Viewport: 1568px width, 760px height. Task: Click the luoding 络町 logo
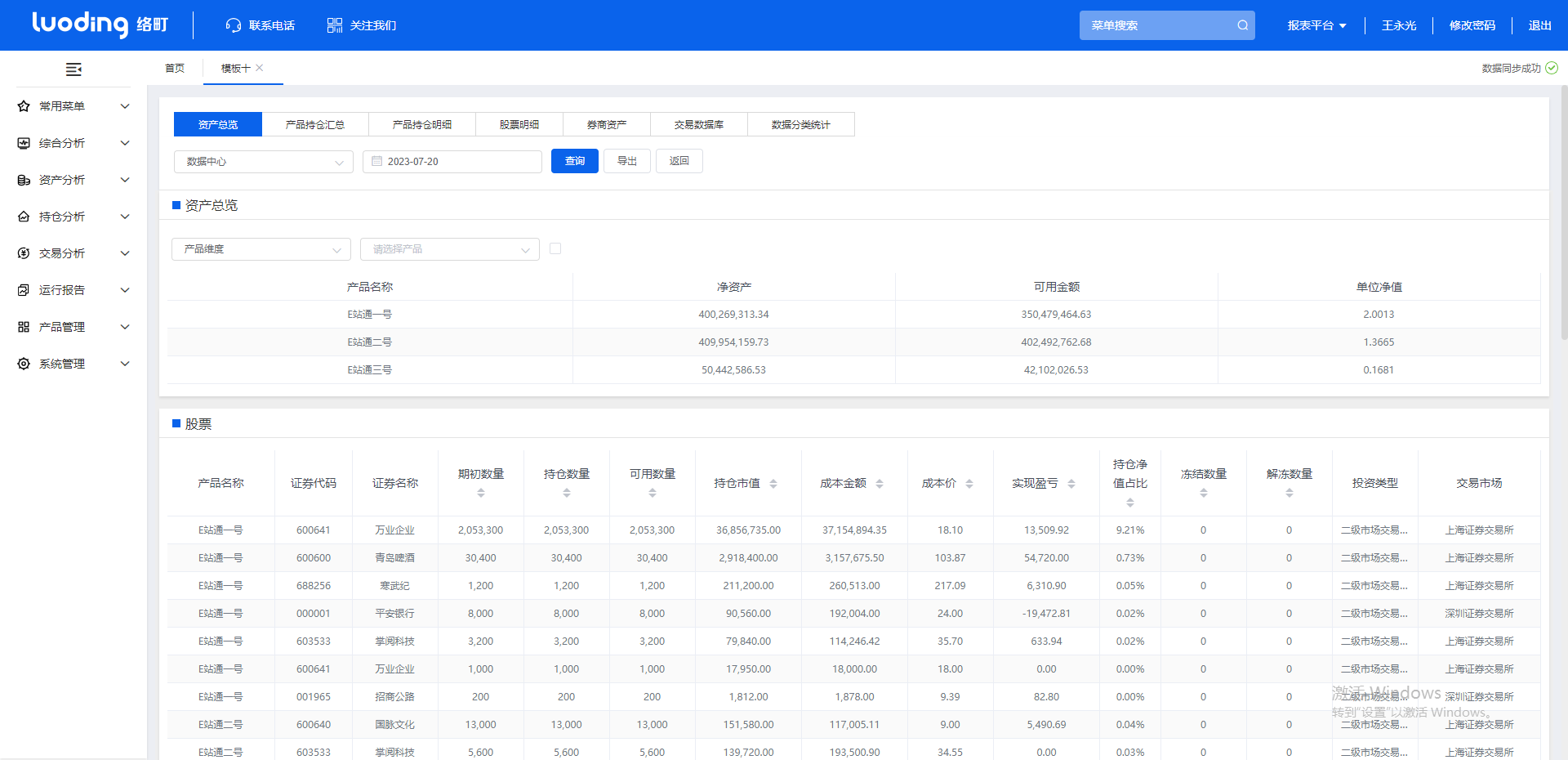click(x=100, y=25)
